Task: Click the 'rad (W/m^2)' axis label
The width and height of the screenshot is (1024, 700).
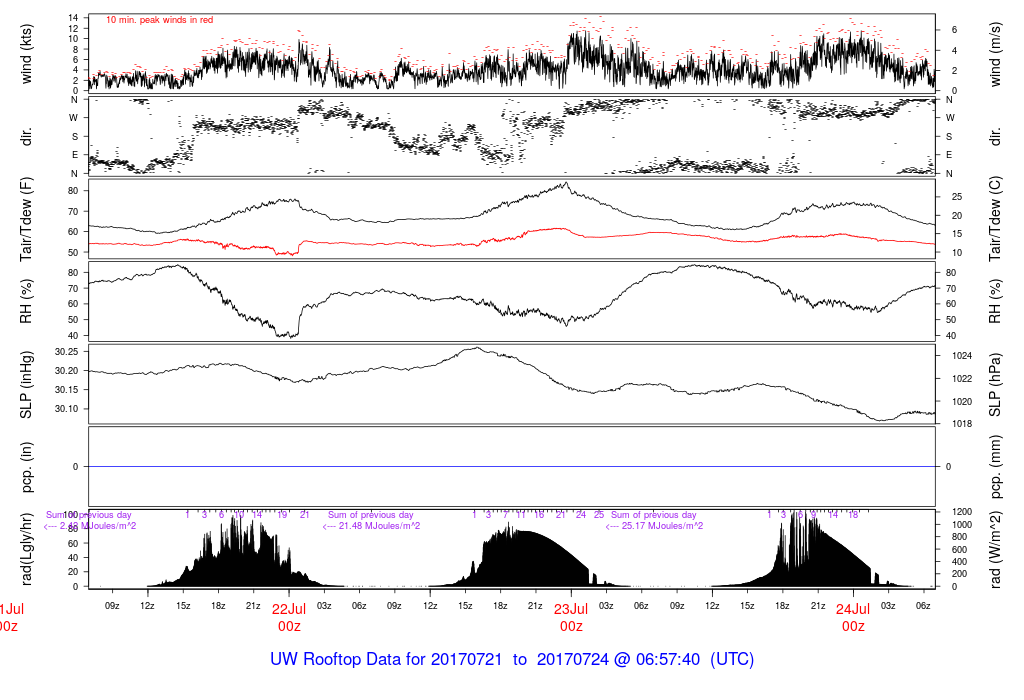Action: coord(995,549)
